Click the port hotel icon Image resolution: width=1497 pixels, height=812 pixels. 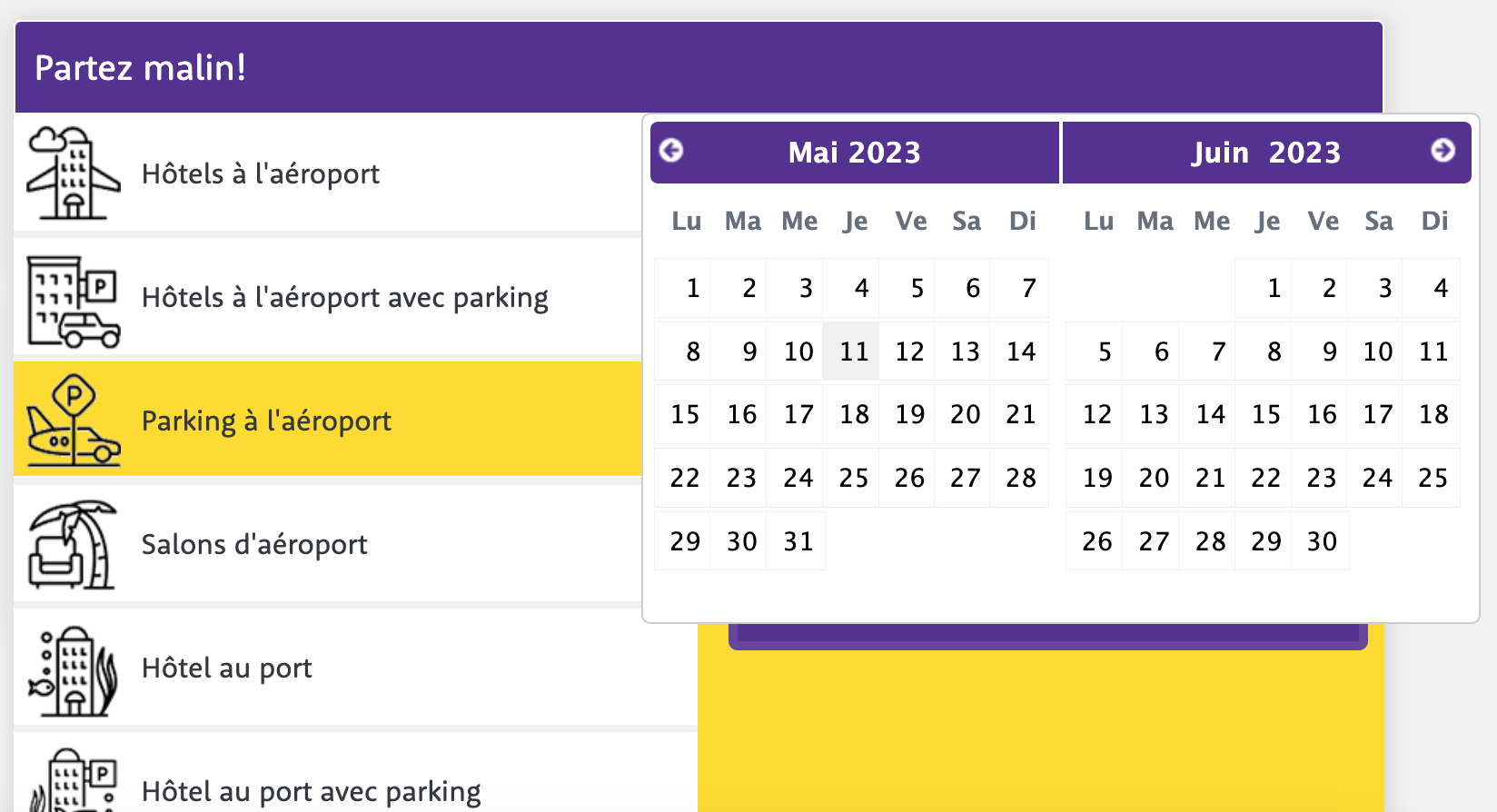pos(73,670)
